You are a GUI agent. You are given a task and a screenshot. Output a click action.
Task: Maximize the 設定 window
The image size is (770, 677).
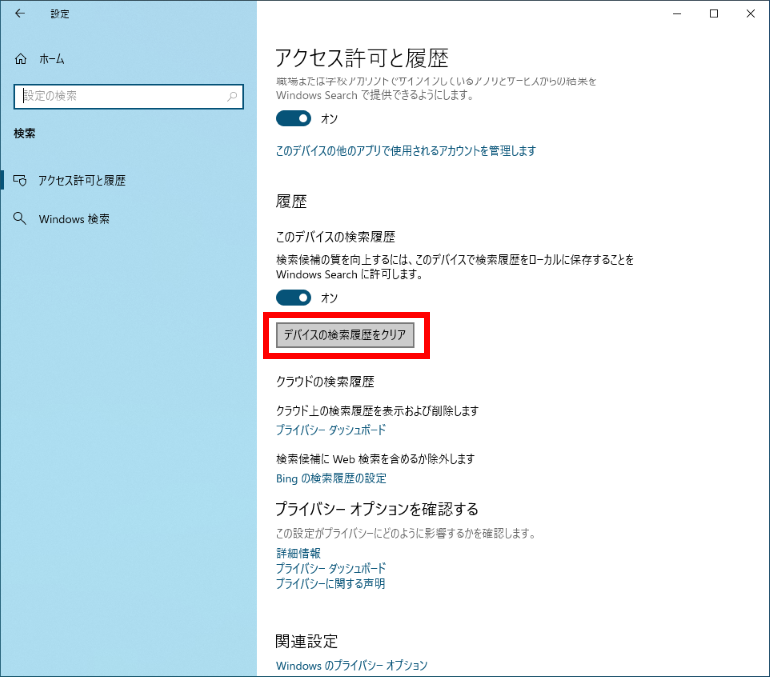(714, 14)
